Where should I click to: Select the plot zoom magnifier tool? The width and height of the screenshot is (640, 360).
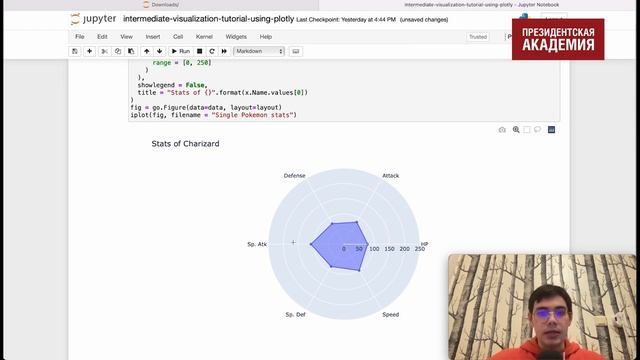(516, 130)
